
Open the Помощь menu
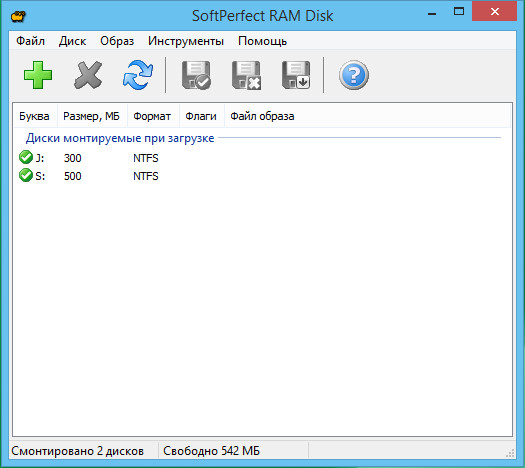tap(262, 41)
